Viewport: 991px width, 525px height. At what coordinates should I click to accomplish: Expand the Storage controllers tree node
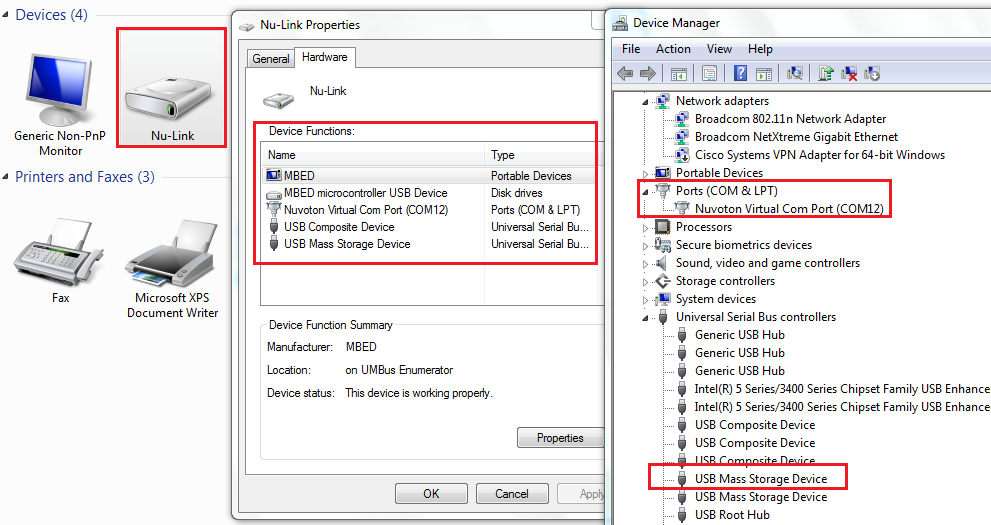coord(645,281)
